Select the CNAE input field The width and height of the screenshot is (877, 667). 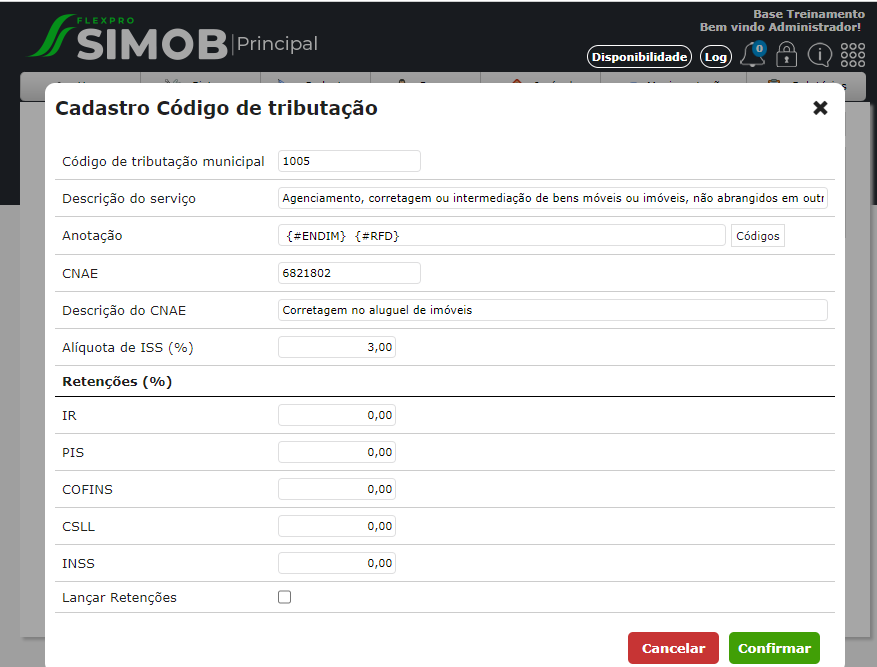point(349,273)
